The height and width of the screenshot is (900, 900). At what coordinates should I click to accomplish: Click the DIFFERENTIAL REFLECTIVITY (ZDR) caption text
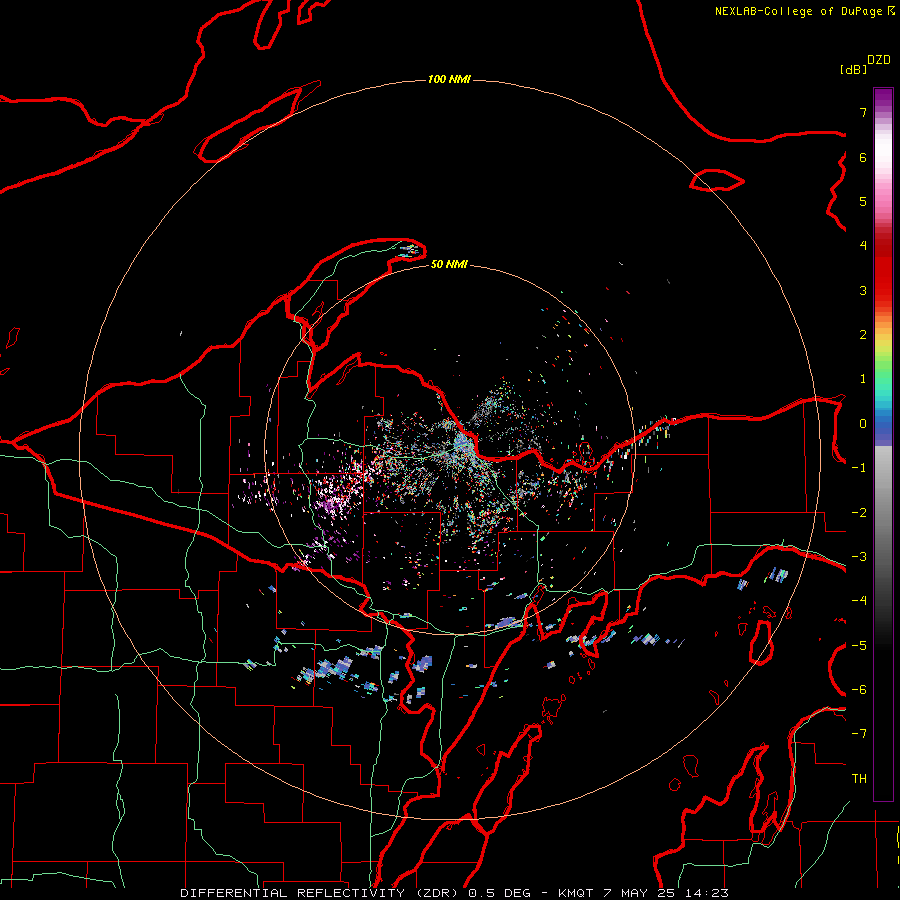(x=321, y=893)
